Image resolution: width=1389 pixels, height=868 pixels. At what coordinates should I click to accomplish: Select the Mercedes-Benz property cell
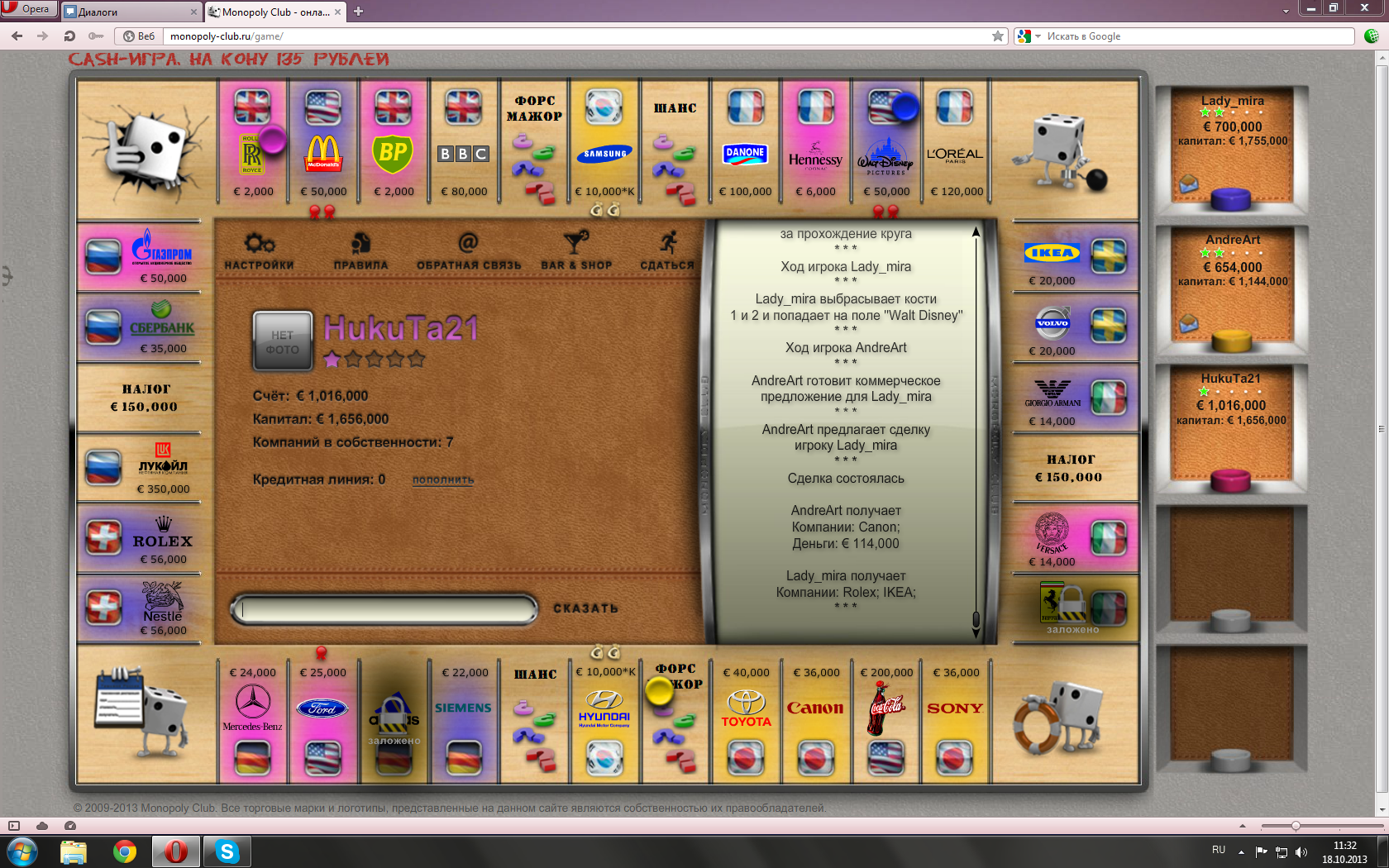point(253,721)
